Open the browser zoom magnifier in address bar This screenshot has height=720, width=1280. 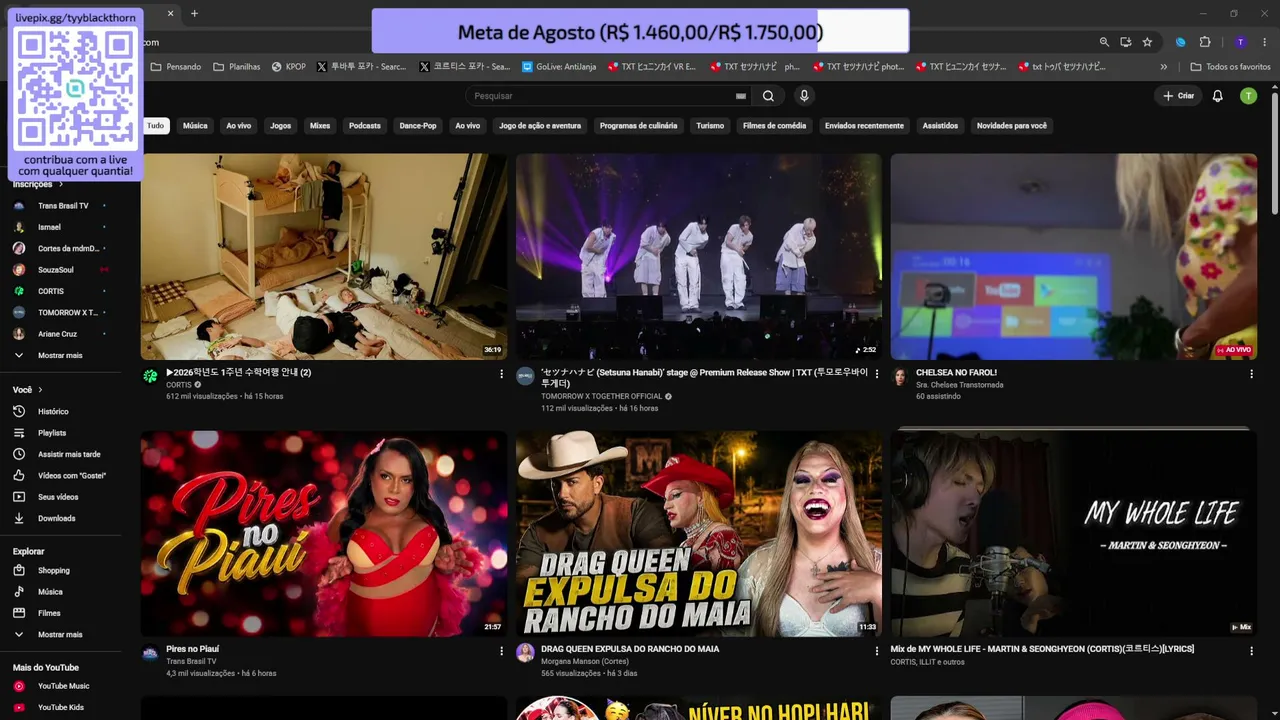(1104, 42)
